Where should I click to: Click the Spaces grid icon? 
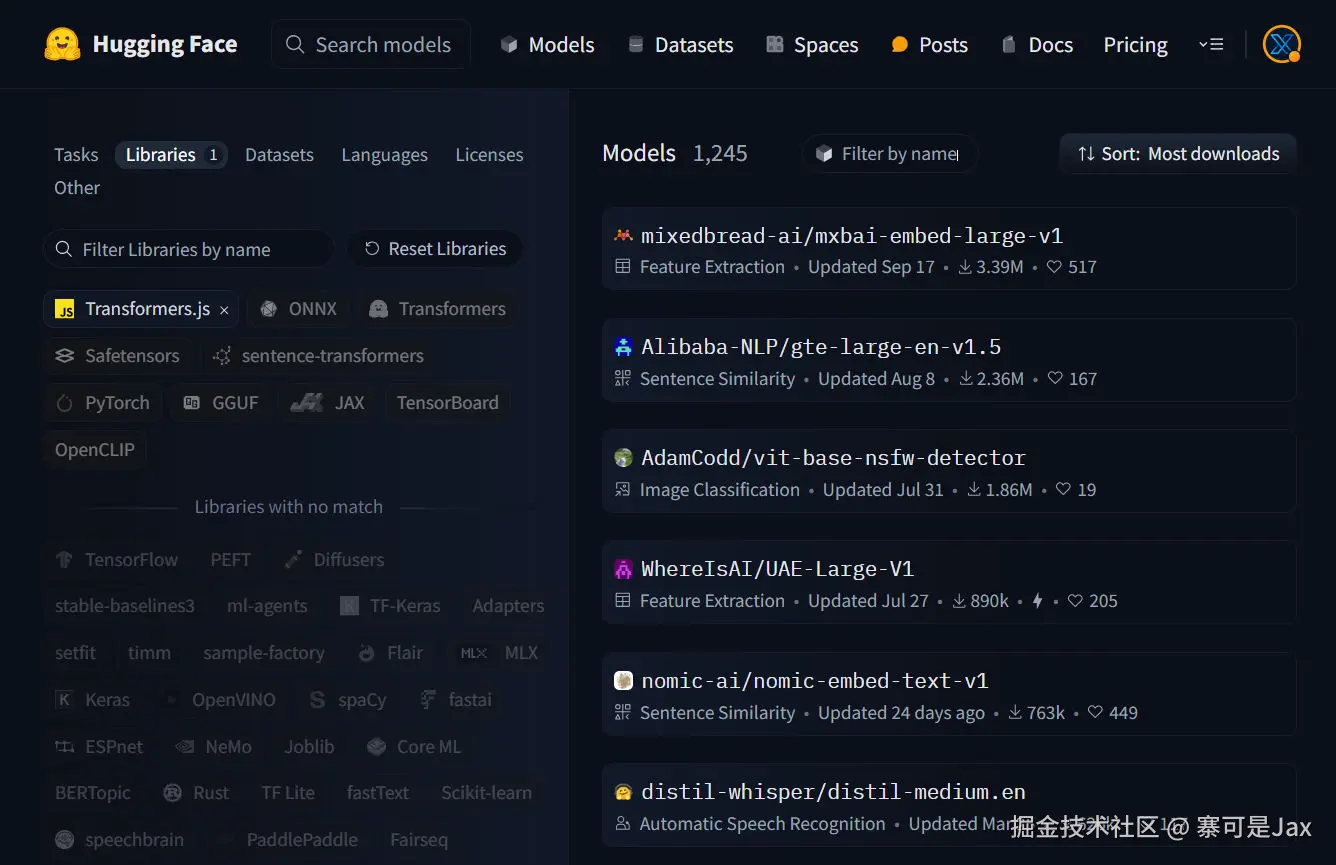point(774,44)
